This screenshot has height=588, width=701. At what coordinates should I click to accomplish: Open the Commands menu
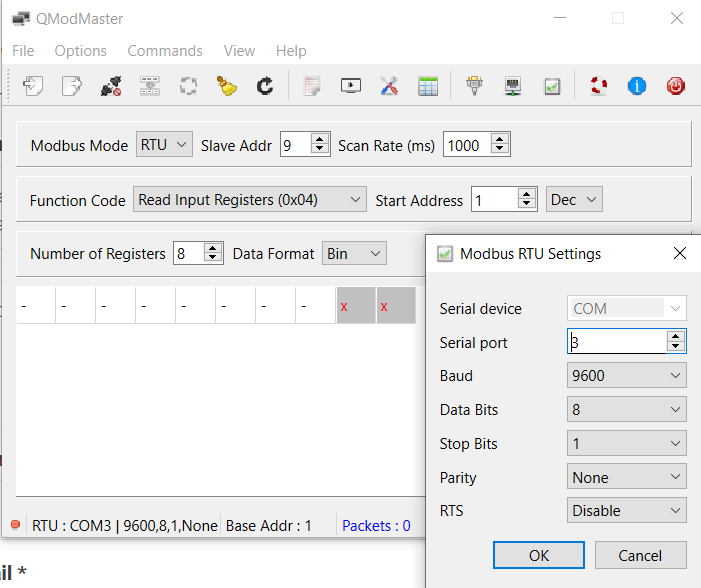pos(165,51)
